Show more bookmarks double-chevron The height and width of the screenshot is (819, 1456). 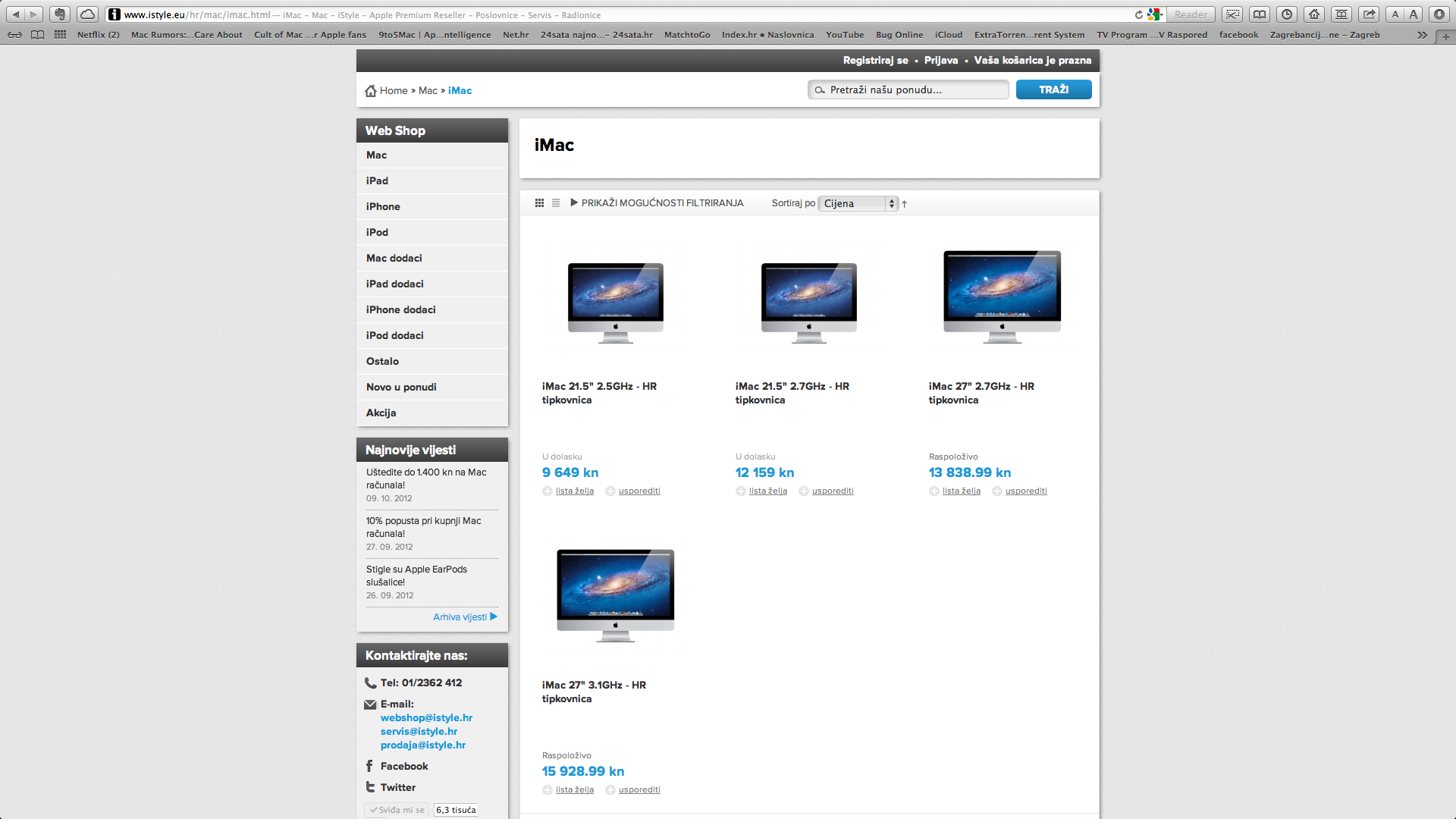[1422, 35]
